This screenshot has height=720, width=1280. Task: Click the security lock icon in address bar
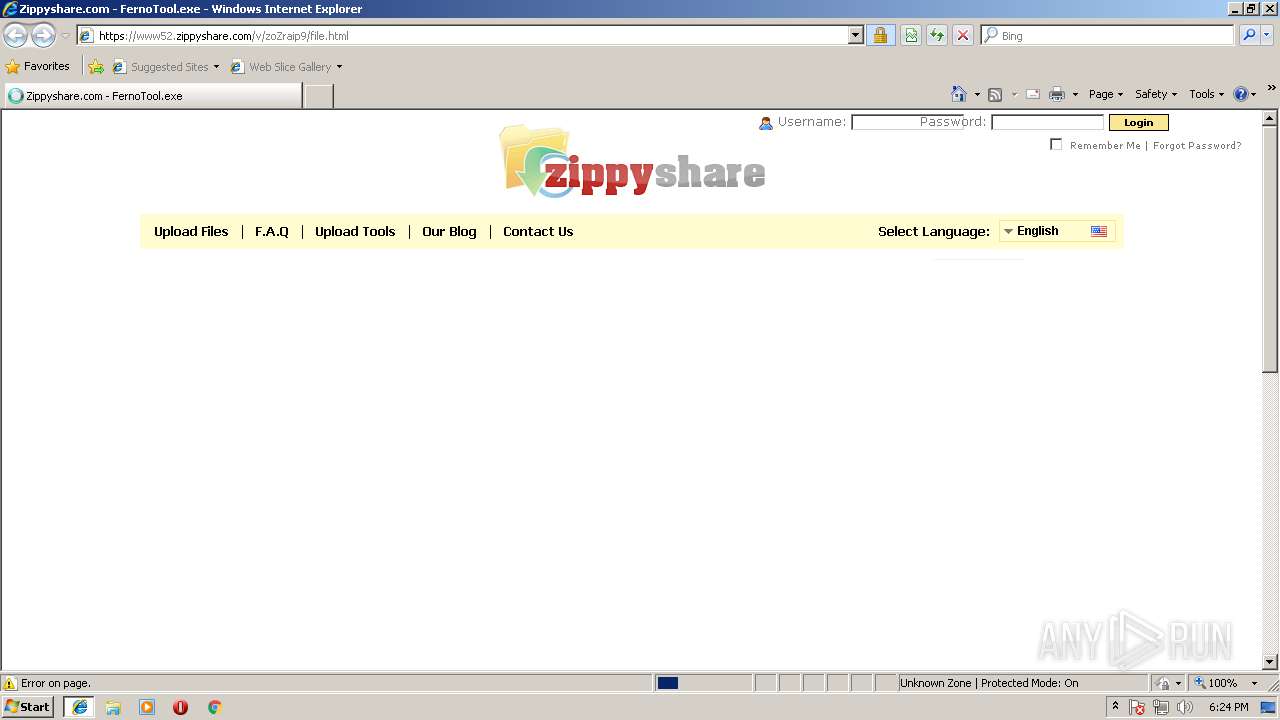pyautogui.click(x=880, y=36)
